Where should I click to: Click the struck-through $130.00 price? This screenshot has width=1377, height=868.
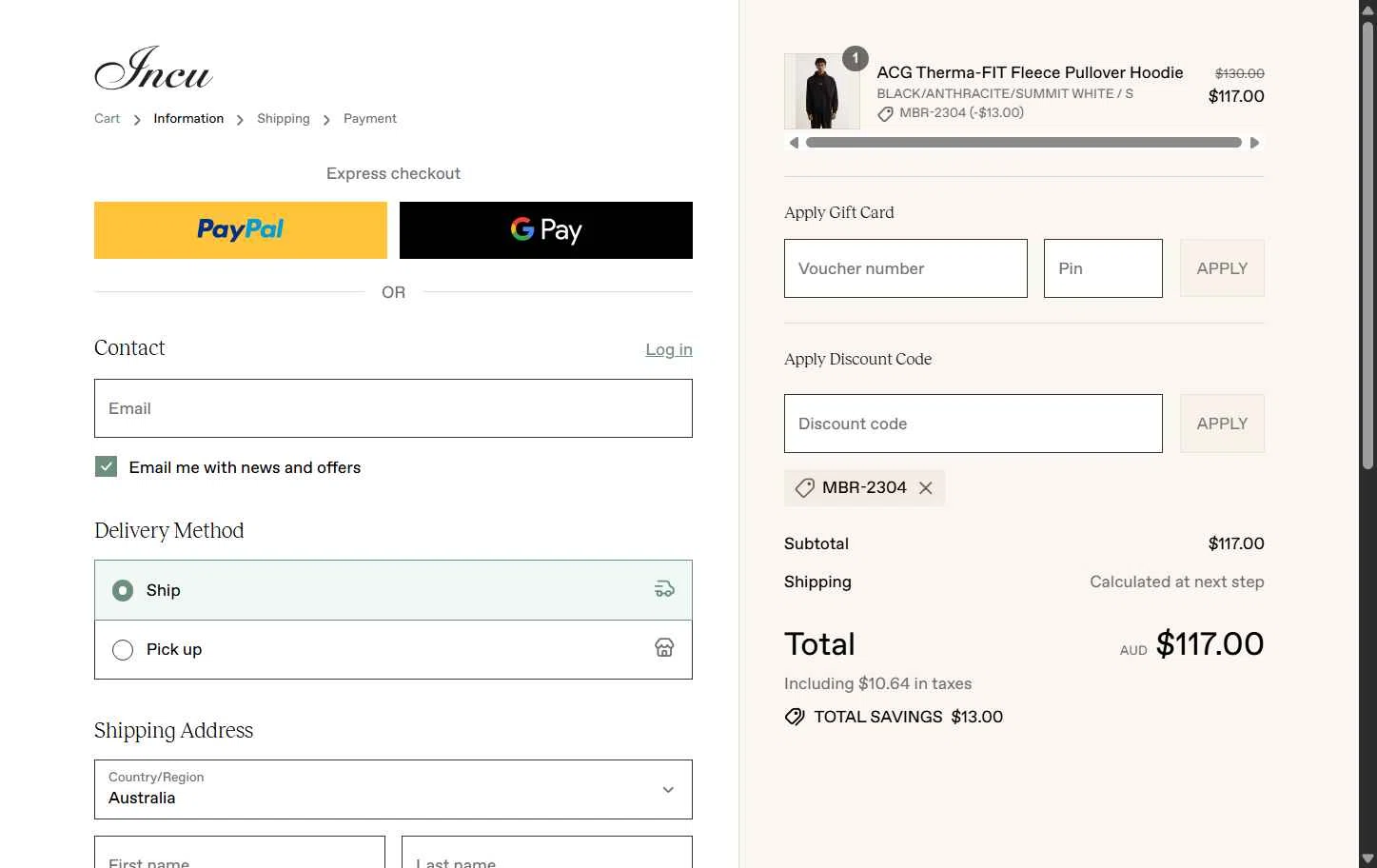tap(1239, 73)
